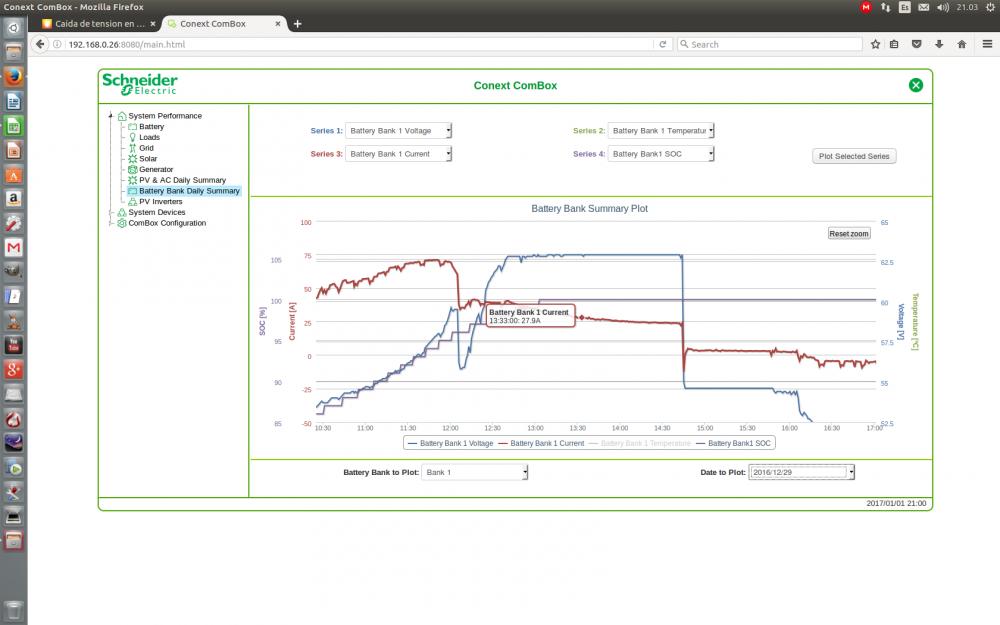Viewport: 1000px width, 625px height.
Task: Open the Firefox downloads arrow
Action: (x=939, y=44)
